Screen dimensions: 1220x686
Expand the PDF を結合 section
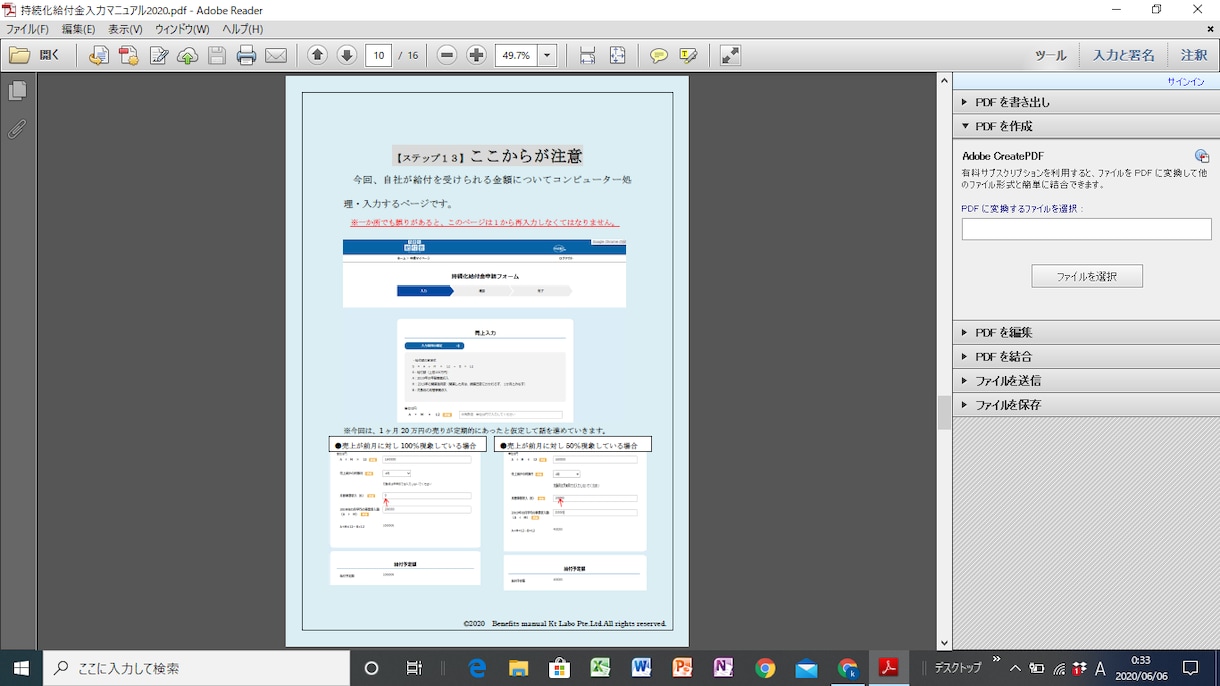tap(1086, 356)
